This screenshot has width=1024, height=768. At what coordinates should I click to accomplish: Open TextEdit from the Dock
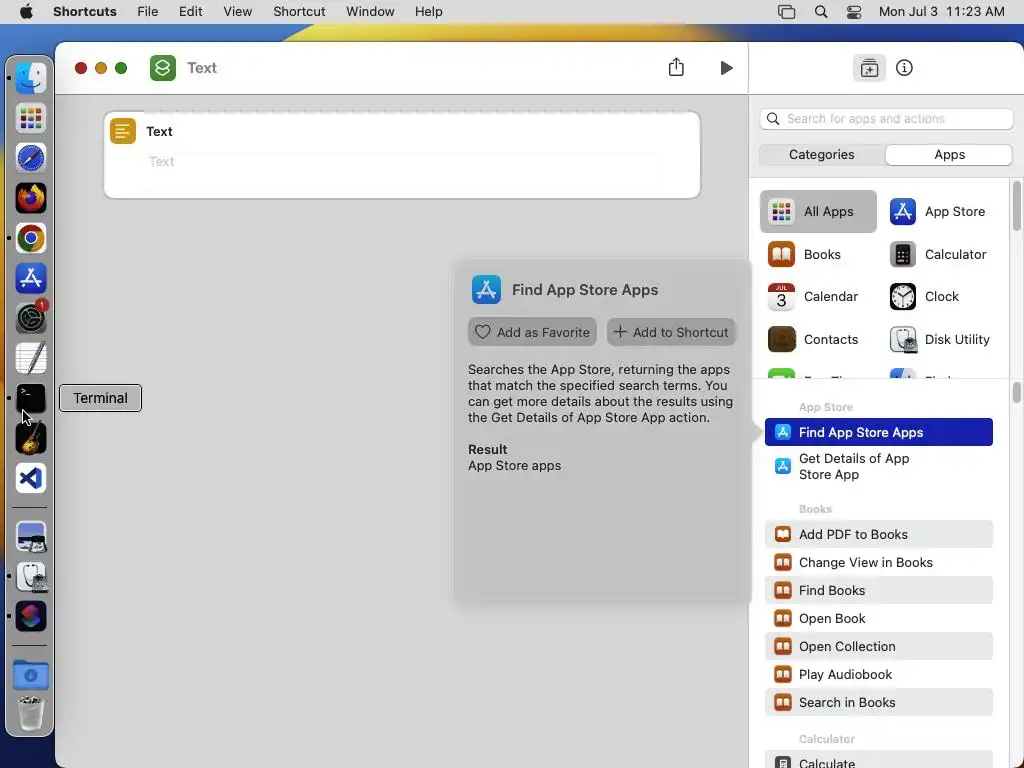pyautogui.click(x=31, y=359)
